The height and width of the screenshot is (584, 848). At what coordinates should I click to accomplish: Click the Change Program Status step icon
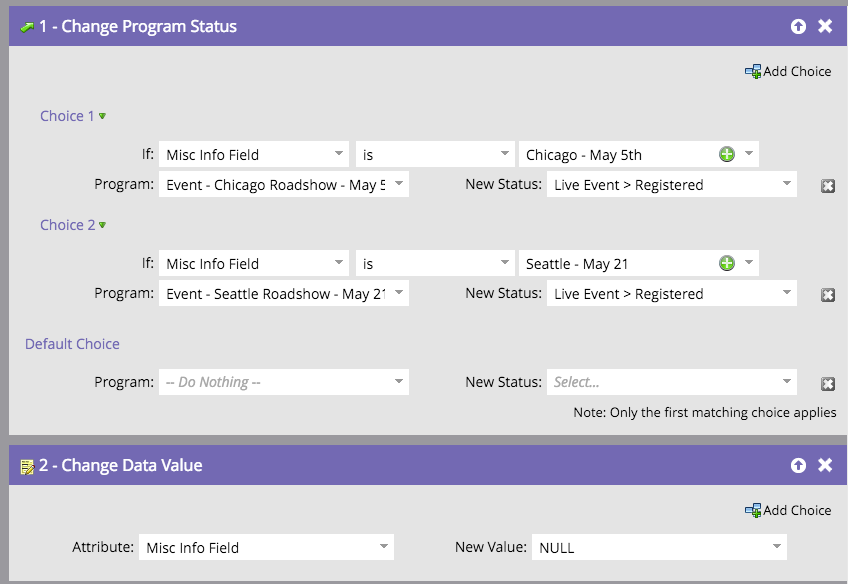(25, 26)
